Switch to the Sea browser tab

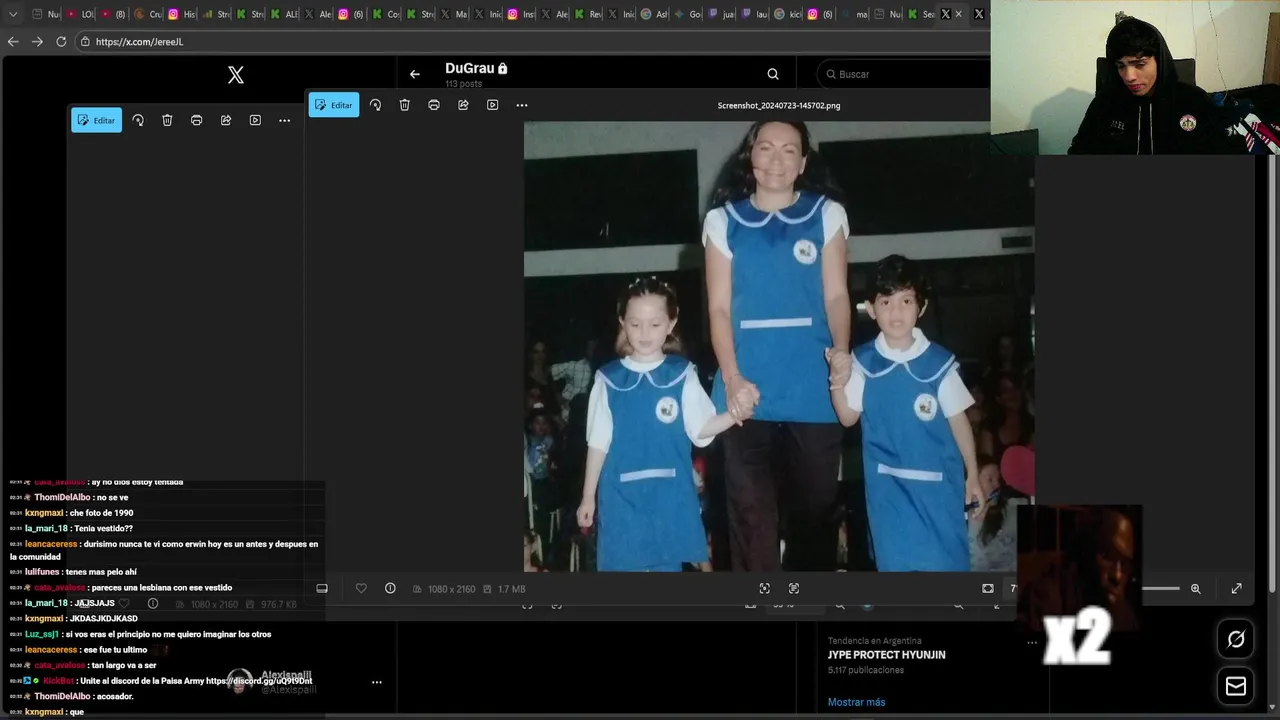(x=920, y=14)
